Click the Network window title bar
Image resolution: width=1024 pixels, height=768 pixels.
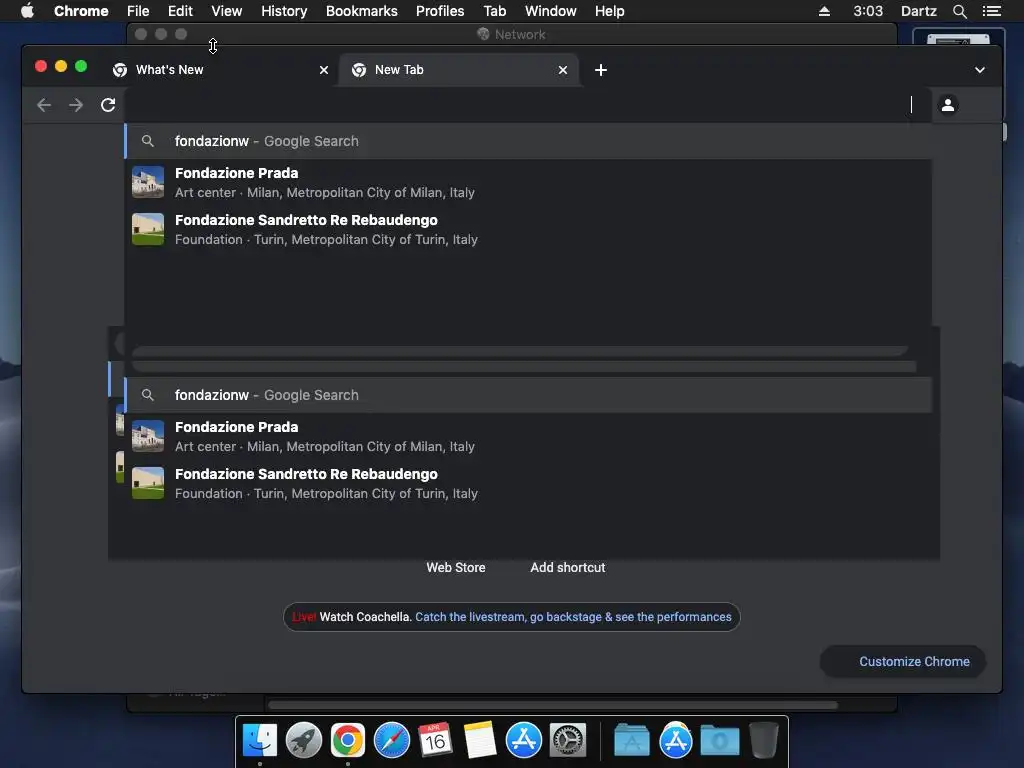(x=511, y=34)
